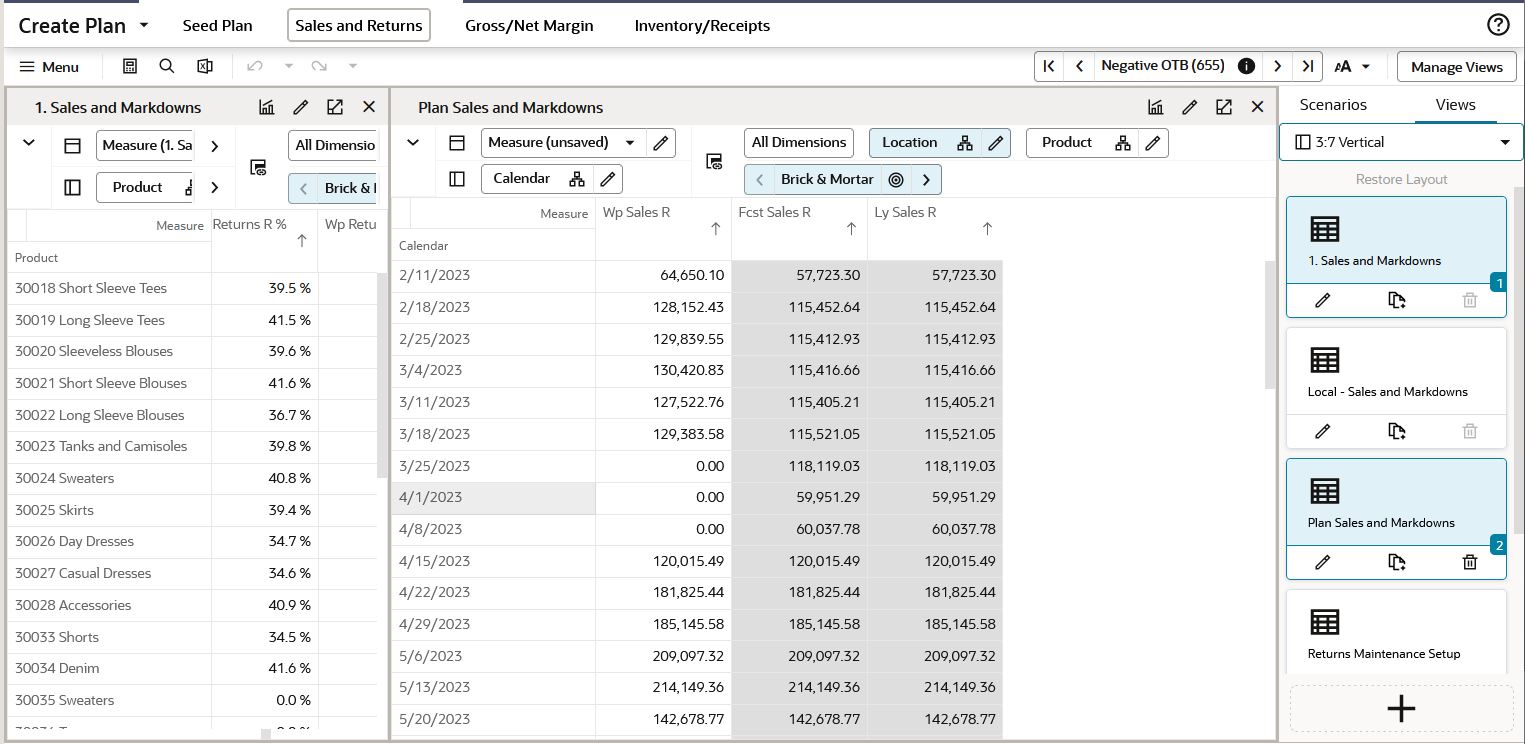
Task: Click the search magnifier icon
Action: tap(167, 66)
